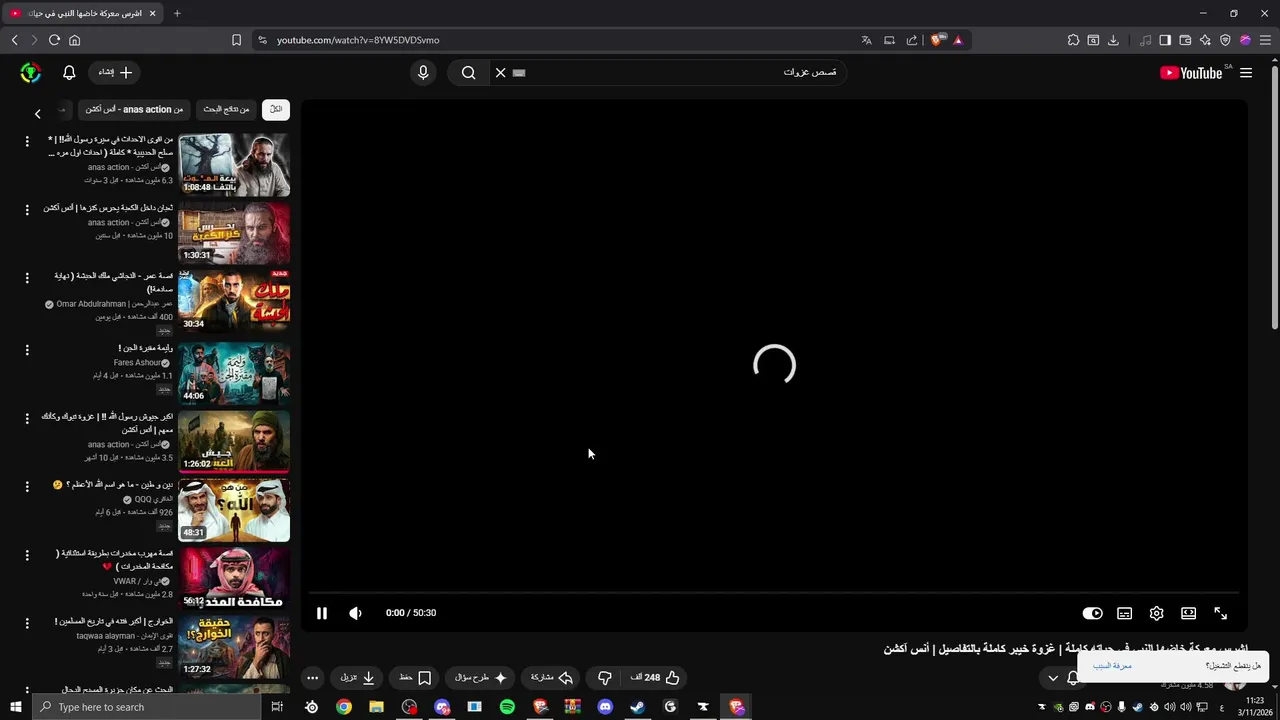Open Brave Rewards triangle icon
1280x720 pixels.
coord(957,40)
